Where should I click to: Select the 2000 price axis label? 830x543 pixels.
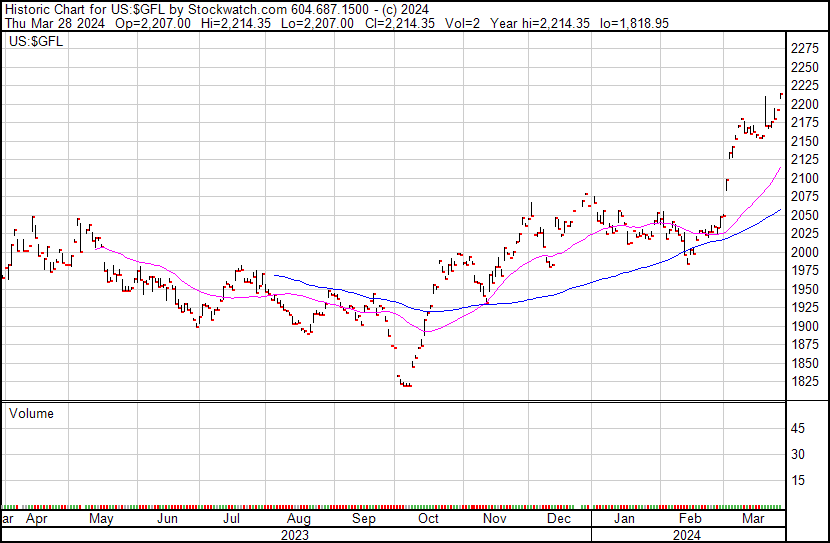click(x=804, y=253)
